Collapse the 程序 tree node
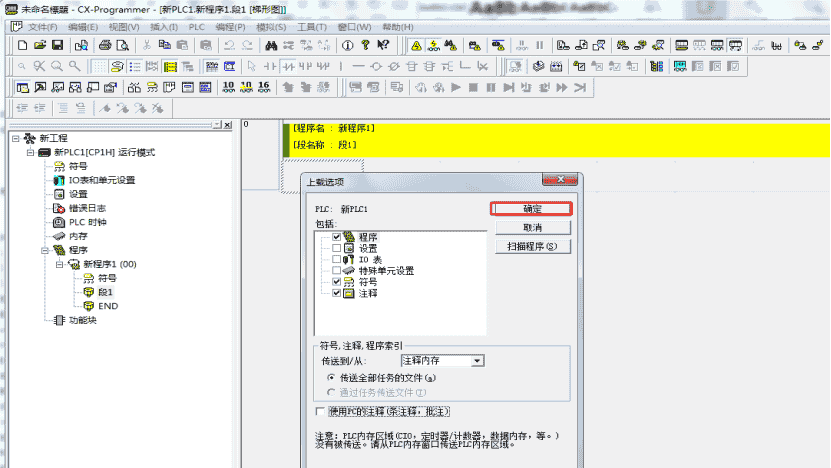 (x=44, y=250)
